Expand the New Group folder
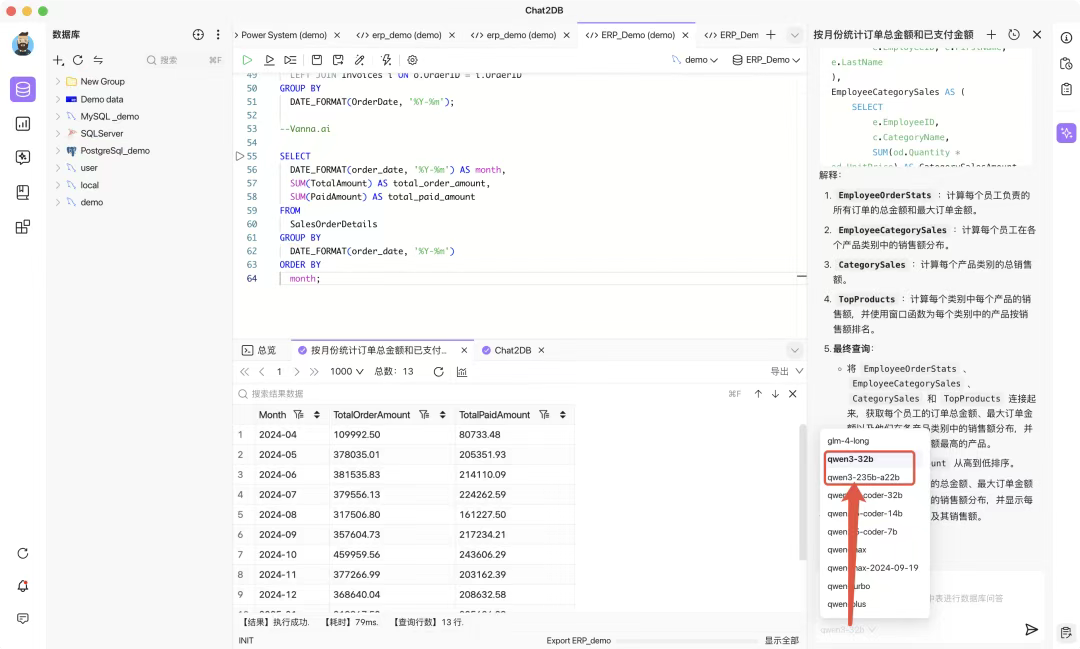 coord(58,81)
